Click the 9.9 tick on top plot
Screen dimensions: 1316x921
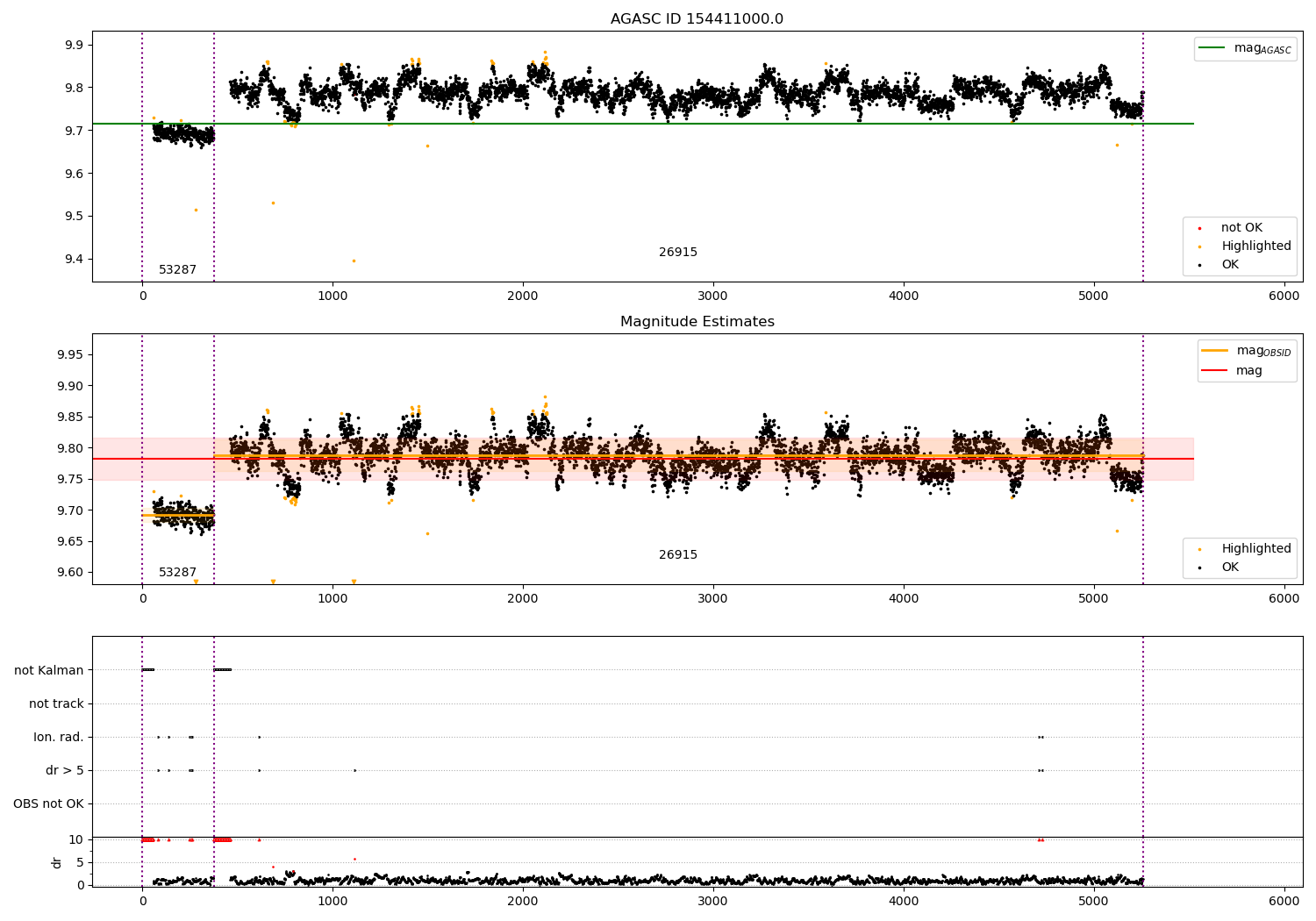74,46
